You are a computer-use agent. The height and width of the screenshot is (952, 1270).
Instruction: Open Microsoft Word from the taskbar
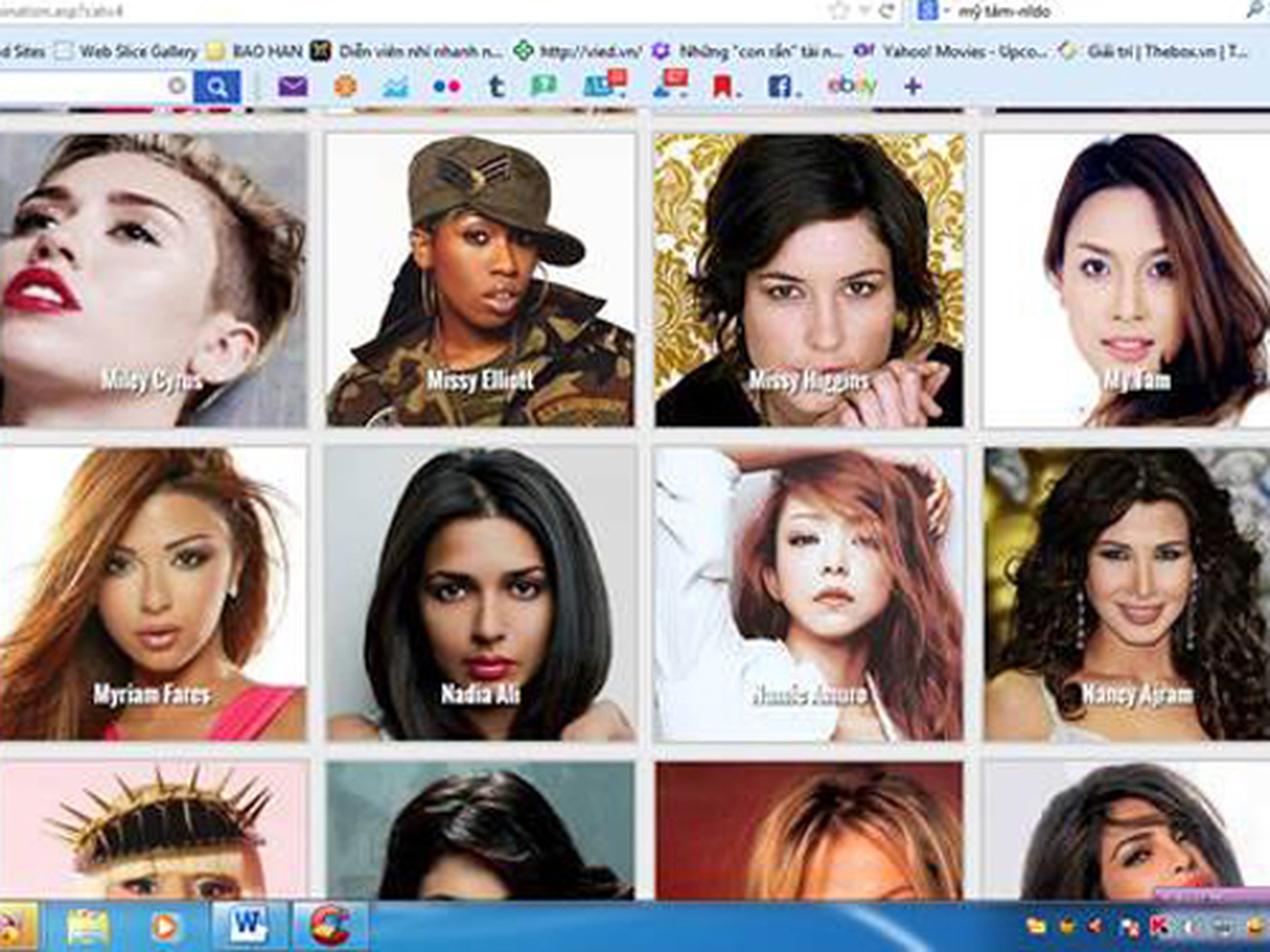coord(248,925)
